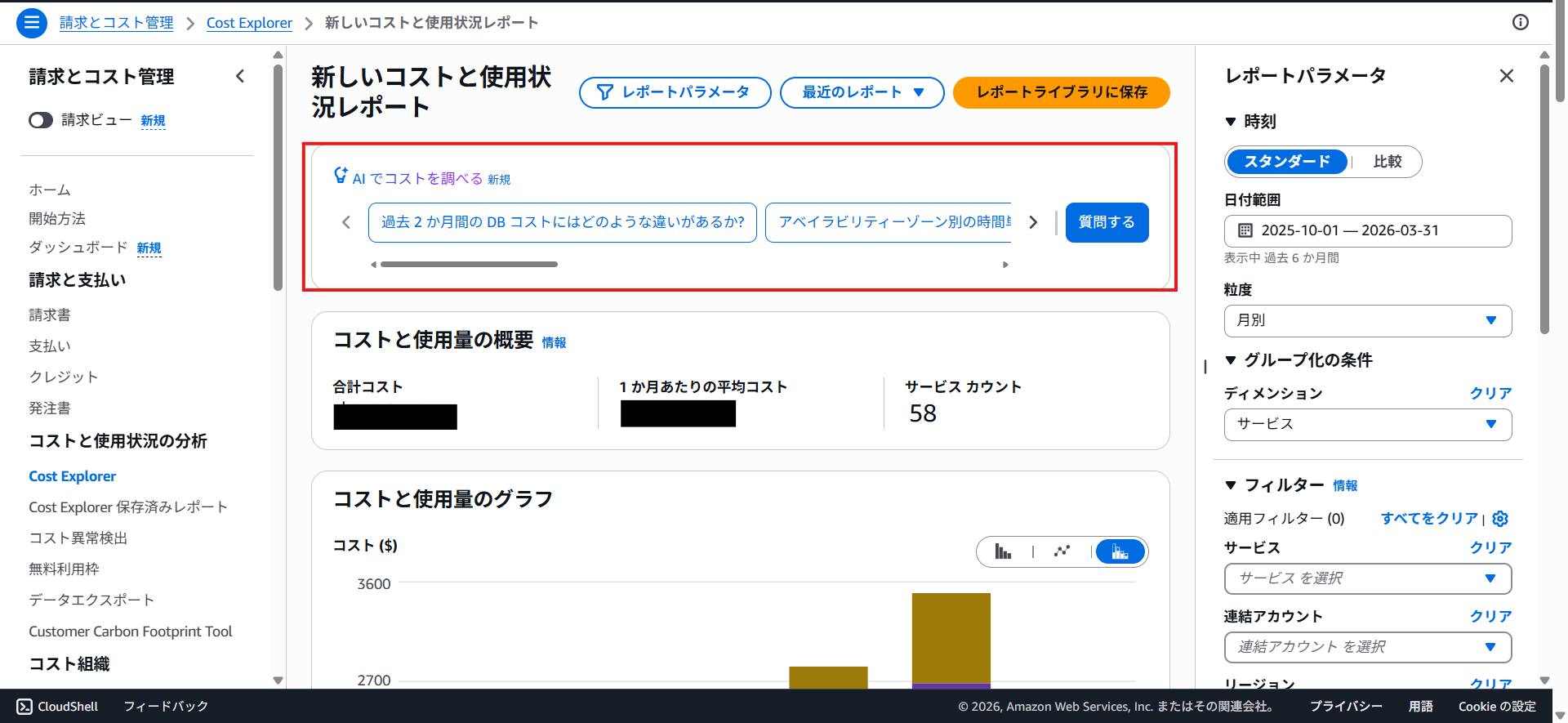The height and width of the screenshot is (723, 1568).
Task: Select the stacked bar chart view icon
Action: tap(1120, 551)
